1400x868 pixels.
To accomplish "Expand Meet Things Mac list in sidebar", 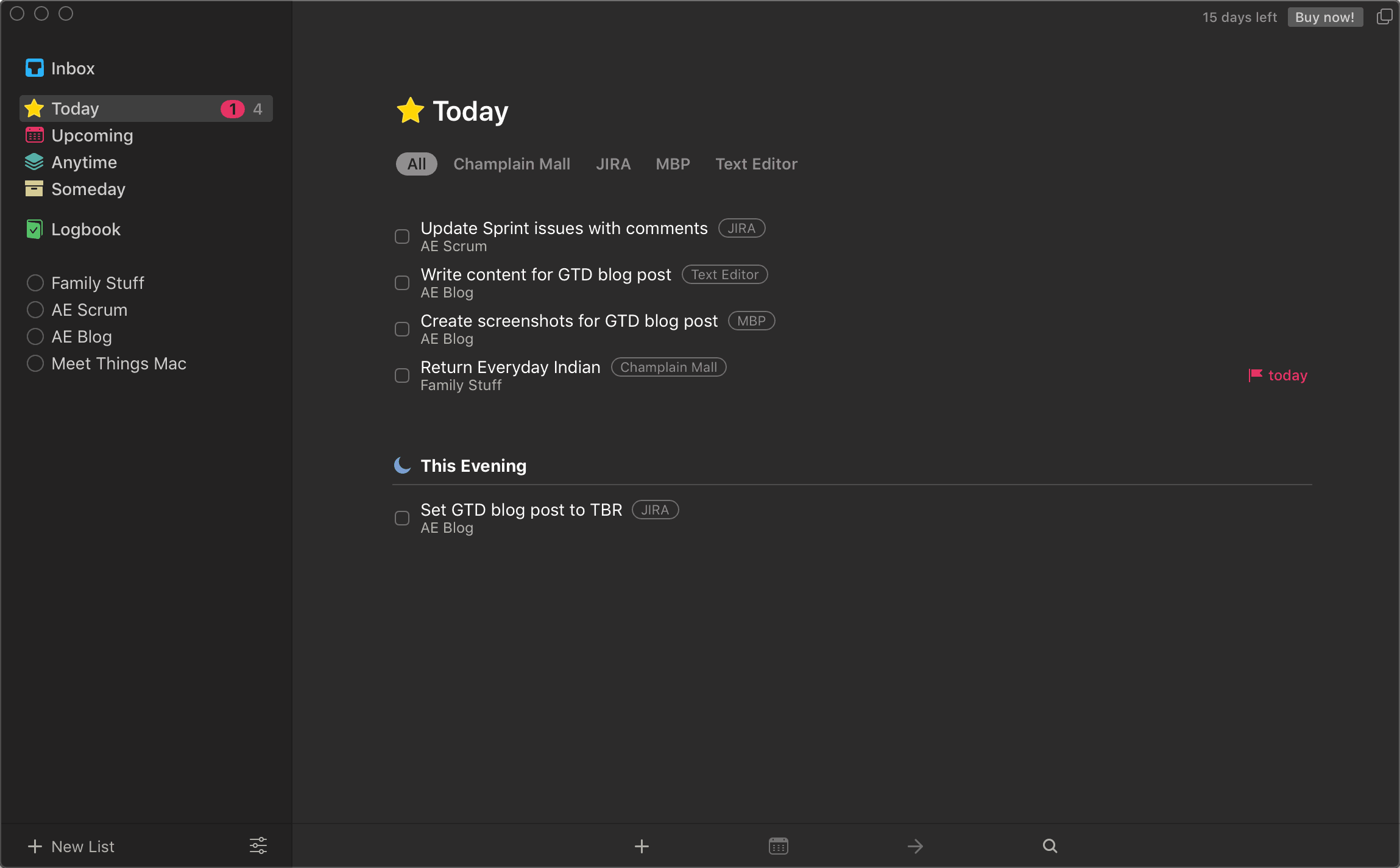I will pos(118,363).
